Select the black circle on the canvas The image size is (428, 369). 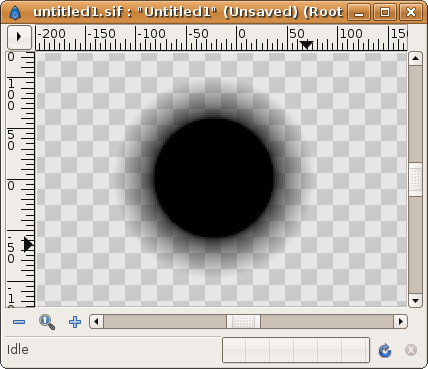pyautogui.click(x=214, y=178)
